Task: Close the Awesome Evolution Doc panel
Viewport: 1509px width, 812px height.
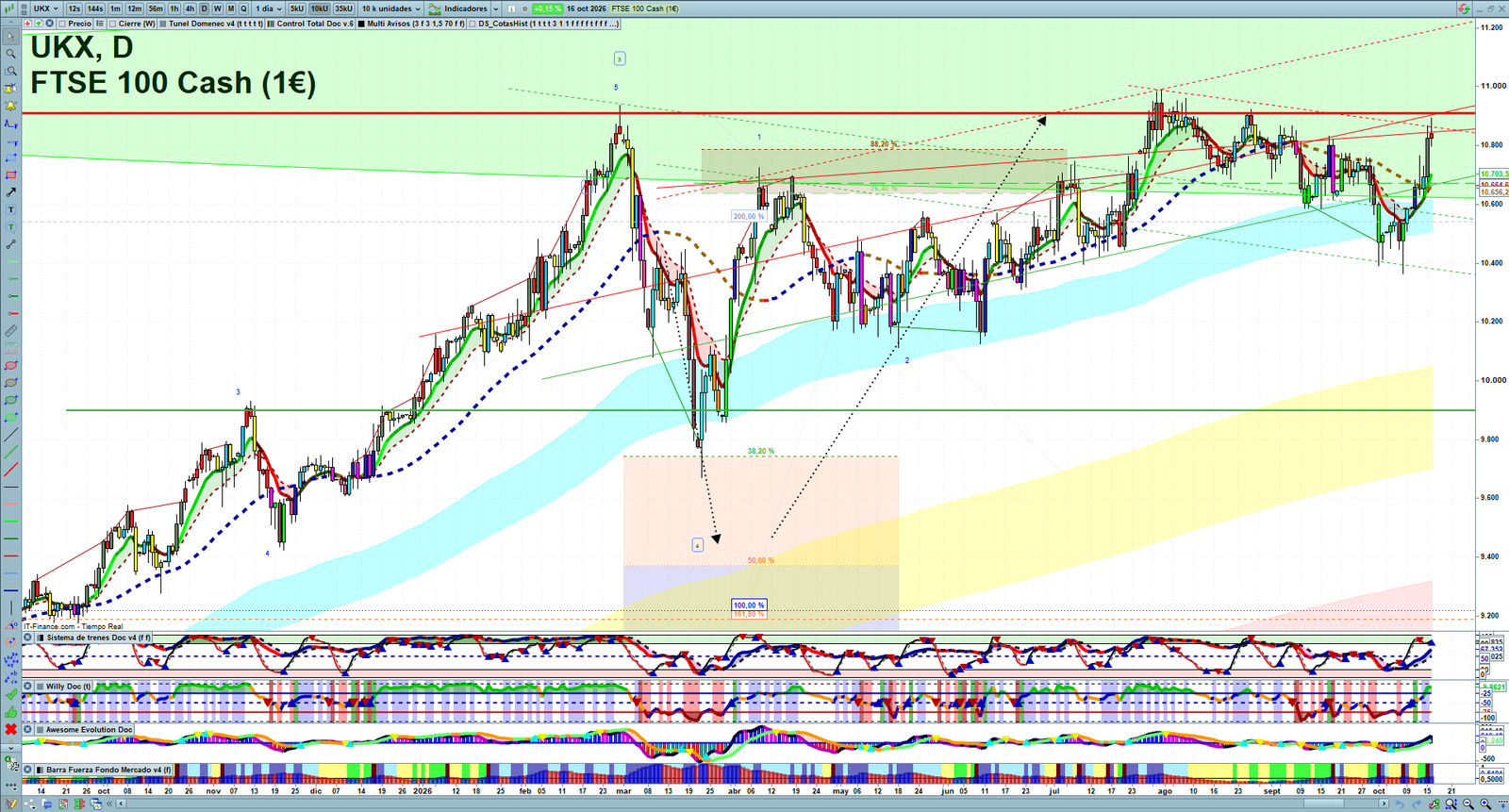Action: tap(28, 729)
